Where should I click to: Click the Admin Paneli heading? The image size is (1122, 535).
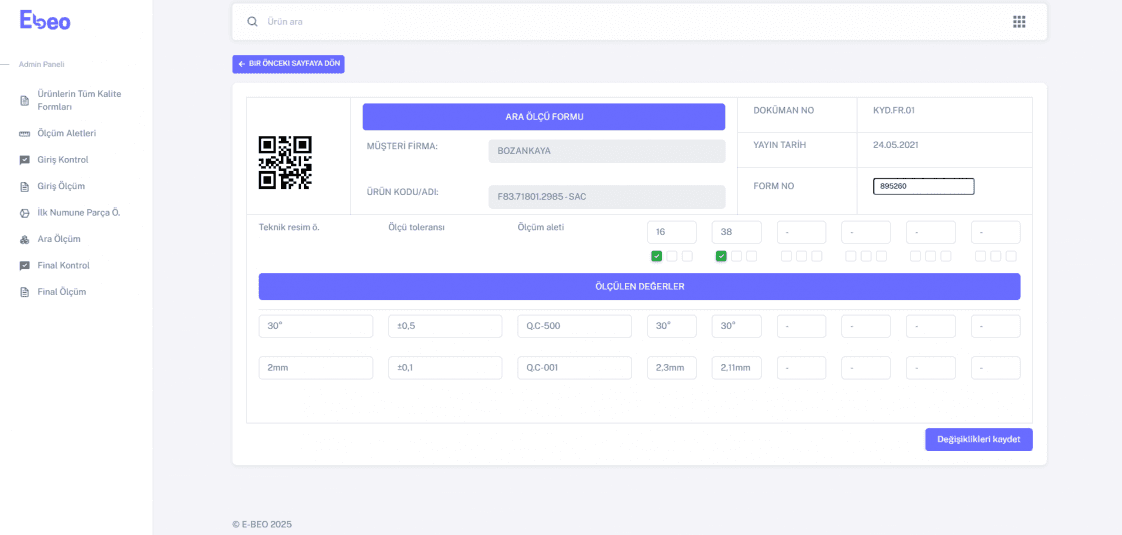tap(42, 64)
